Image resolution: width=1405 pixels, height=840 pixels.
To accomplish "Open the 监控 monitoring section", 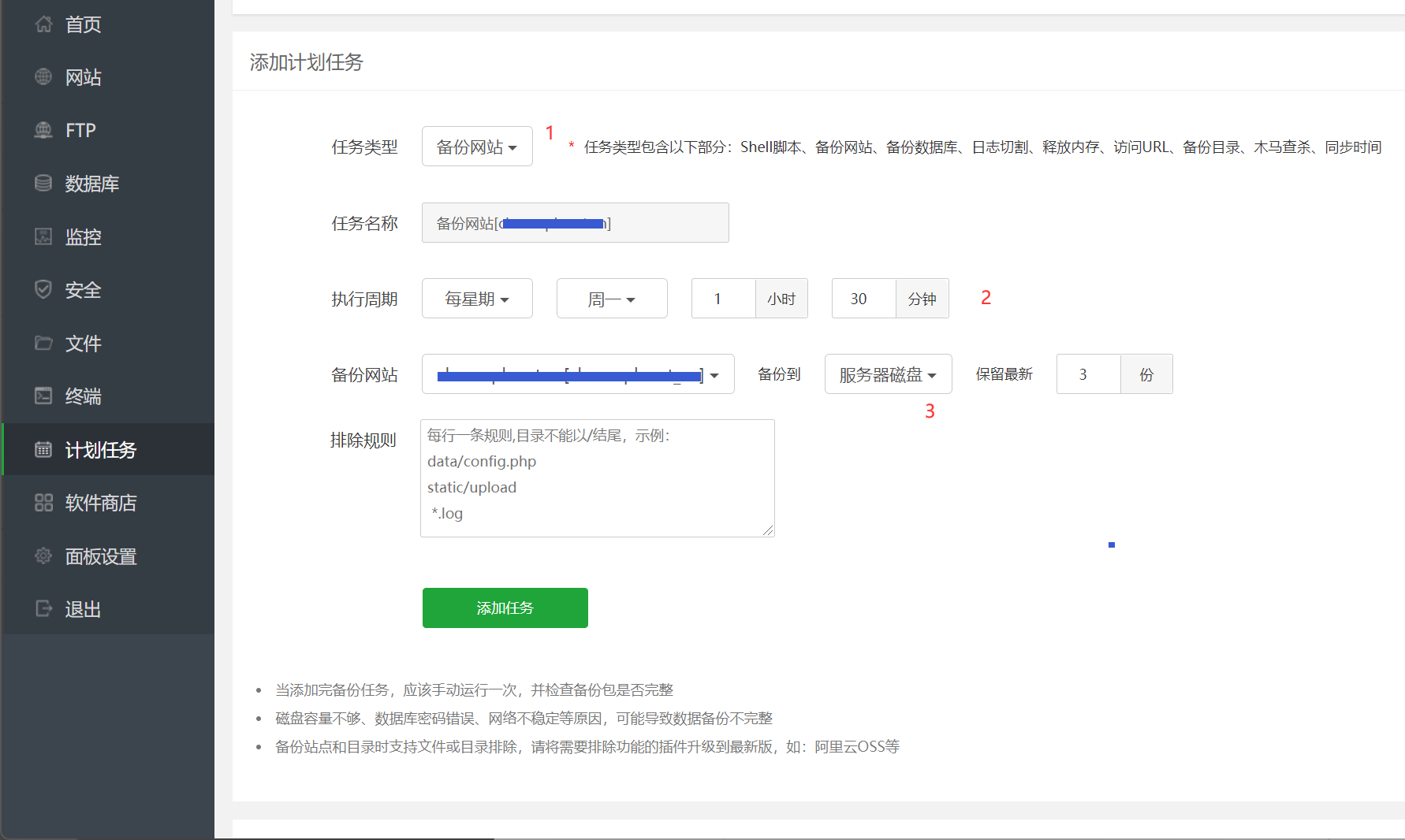I will point(83,237).
